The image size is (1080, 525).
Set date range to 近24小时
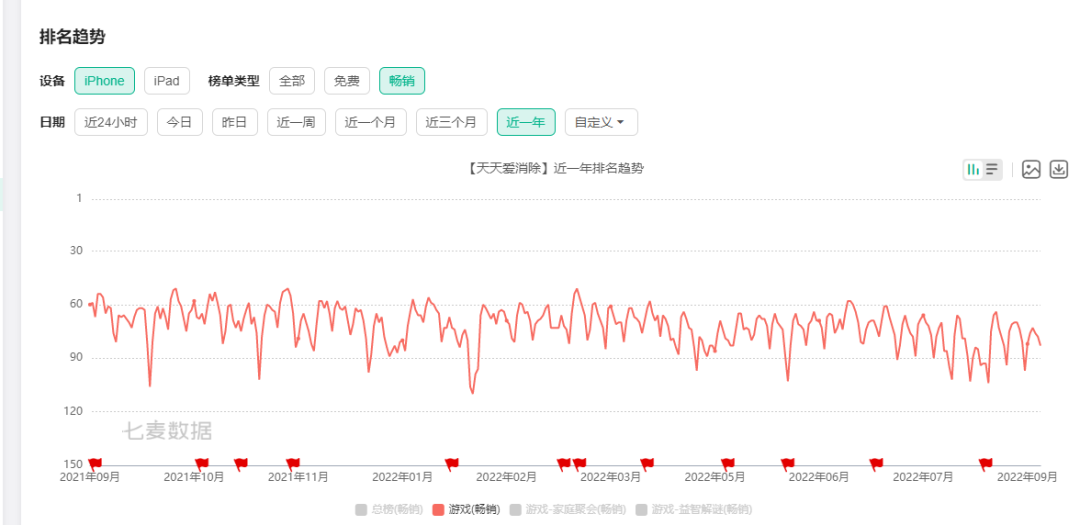111,122
